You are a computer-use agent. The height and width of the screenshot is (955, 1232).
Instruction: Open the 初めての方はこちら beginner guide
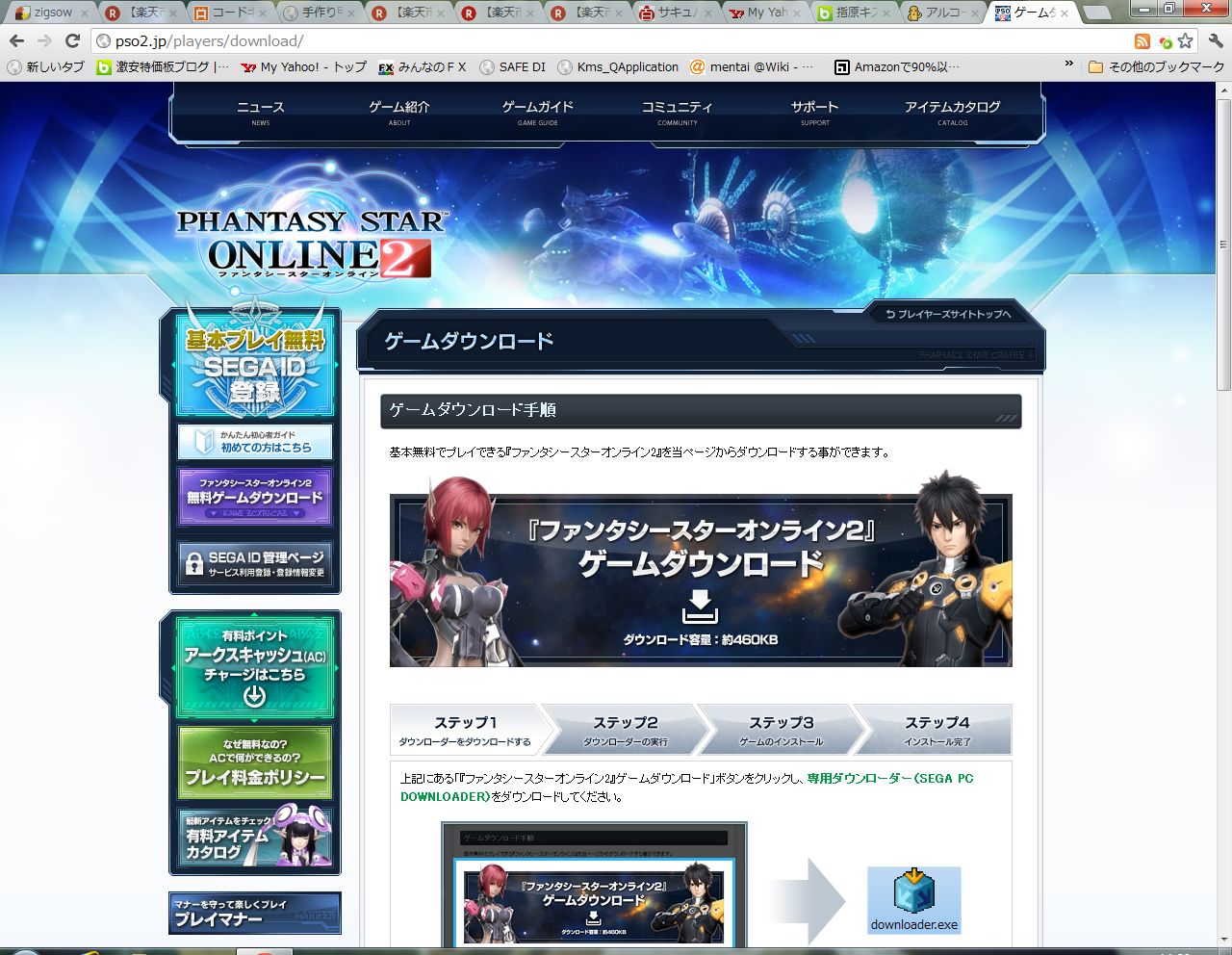255,442
